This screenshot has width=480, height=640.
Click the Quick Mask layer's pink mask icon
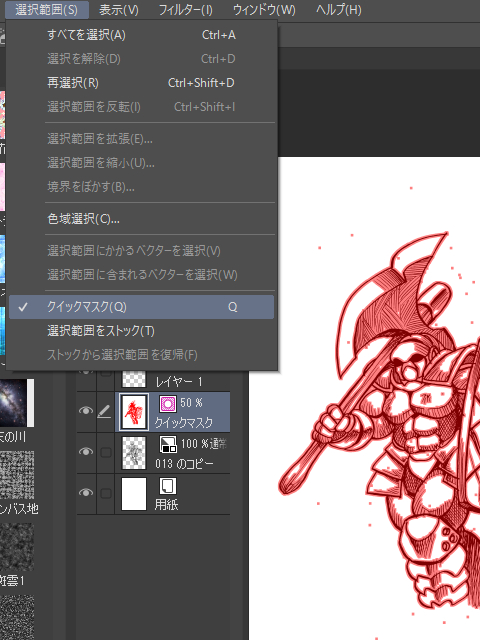tap(167, 403)
